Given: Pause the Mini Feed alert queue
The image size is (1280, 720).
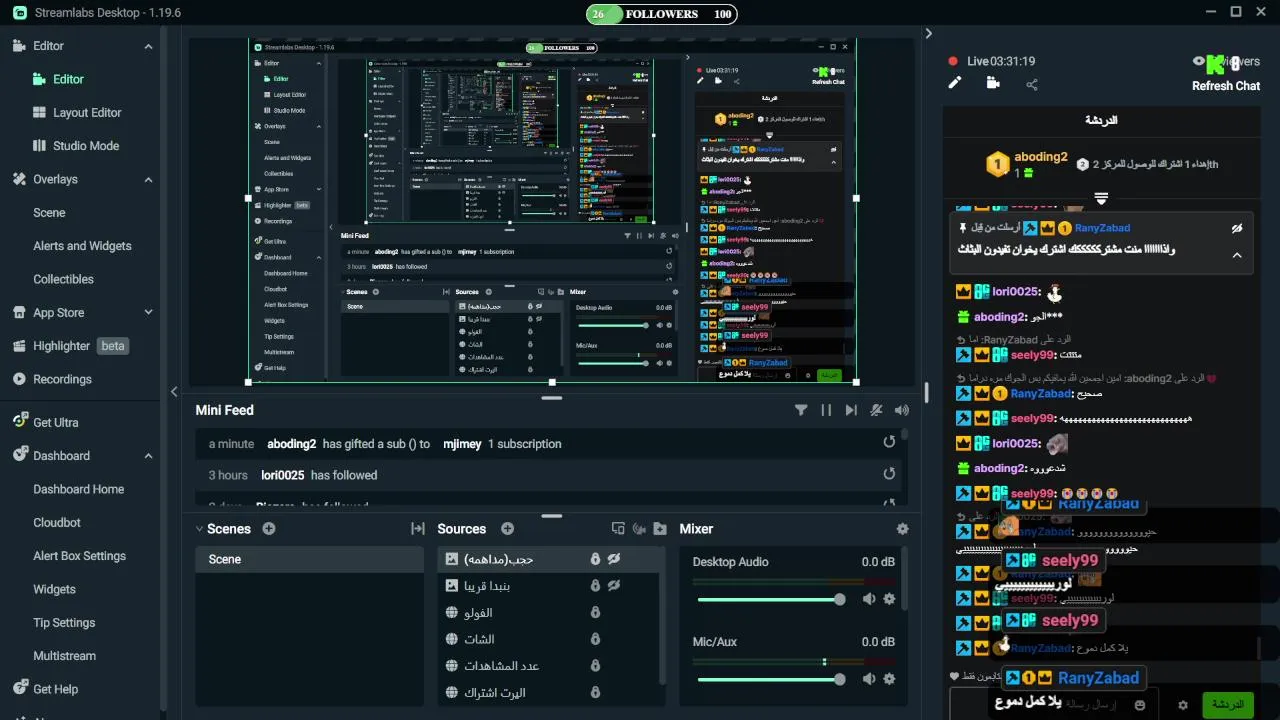Looking at the screenshot, I should tap(826, 410).
